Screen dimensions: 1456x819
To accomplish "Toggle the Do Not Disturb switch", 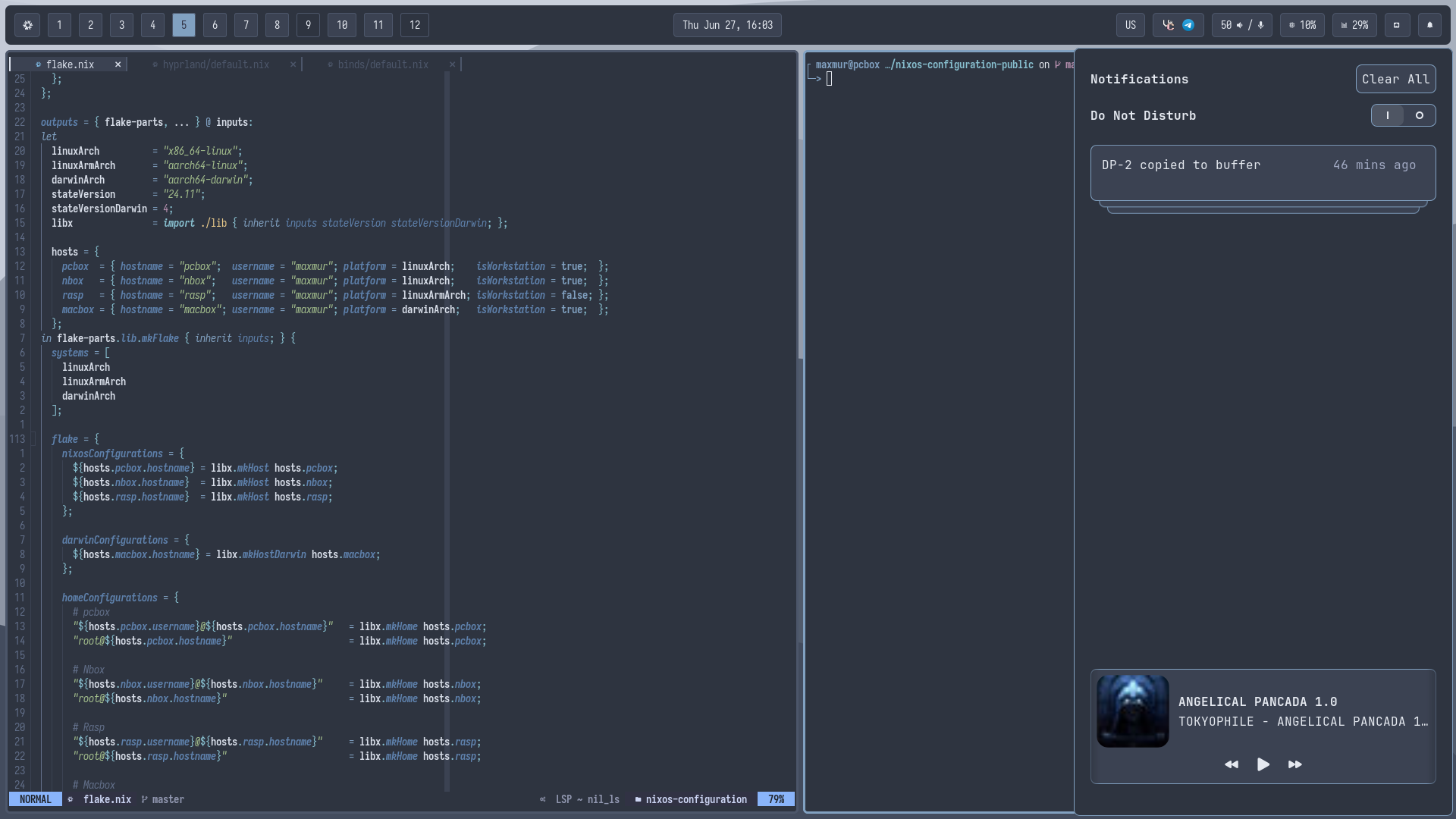I will pyautogui.click(x=1403, y=115).
